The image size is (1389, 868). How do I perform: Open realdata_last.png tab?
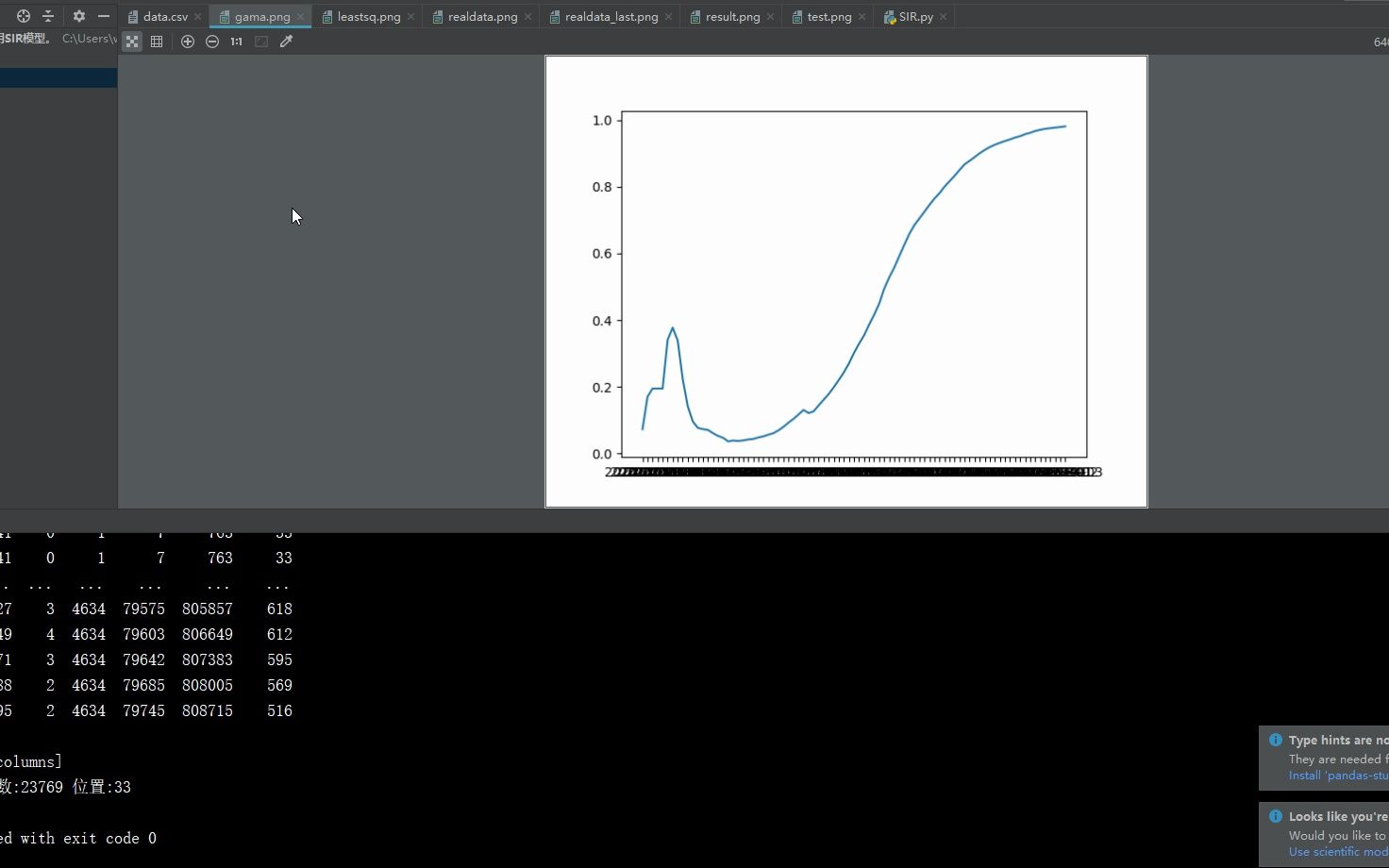611,17
